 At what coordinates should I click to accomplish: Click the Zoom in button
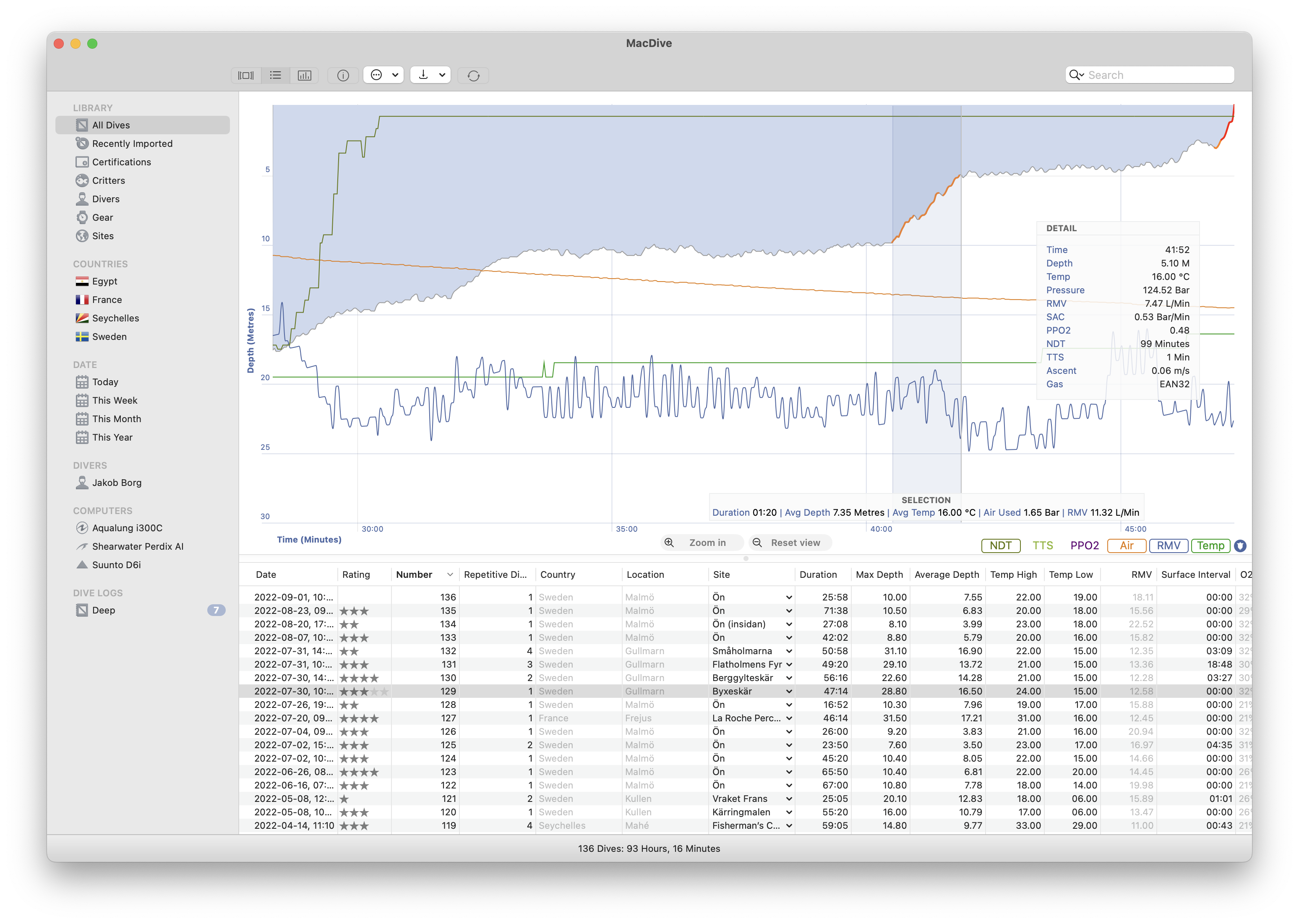pos(702,543)
